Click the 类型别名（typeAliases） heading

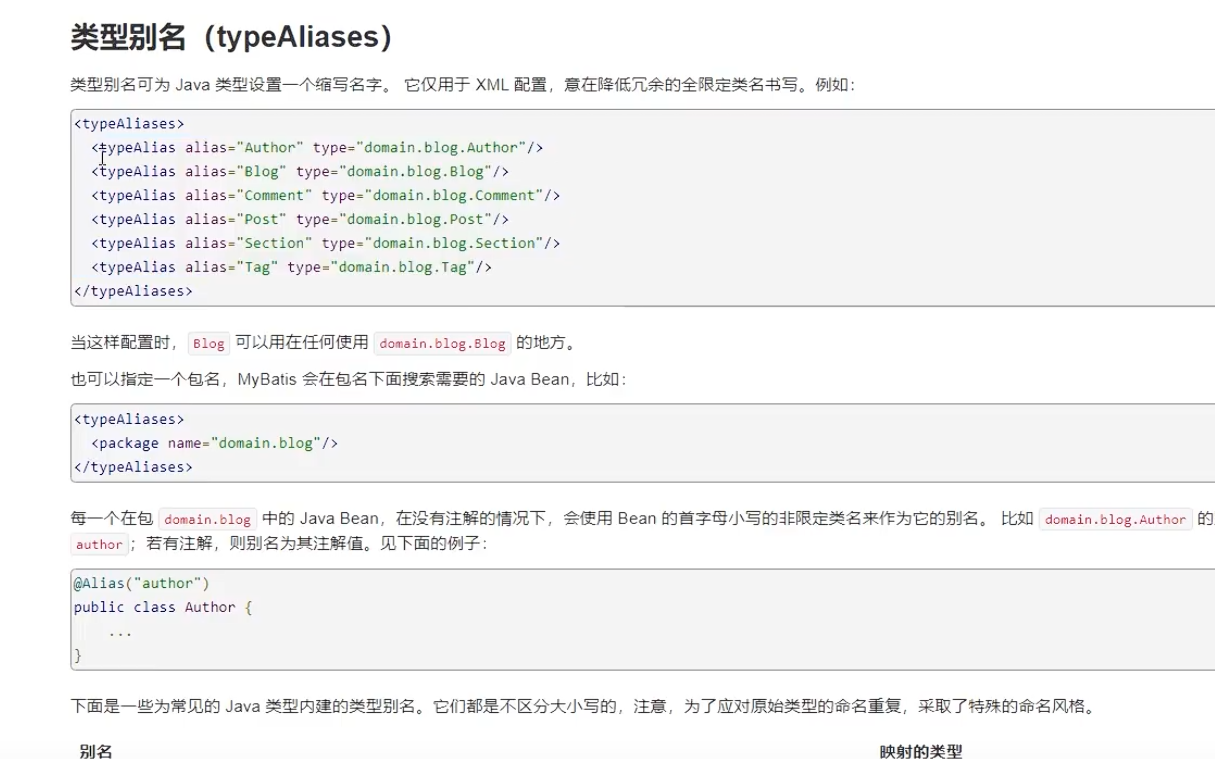point(231,38)
